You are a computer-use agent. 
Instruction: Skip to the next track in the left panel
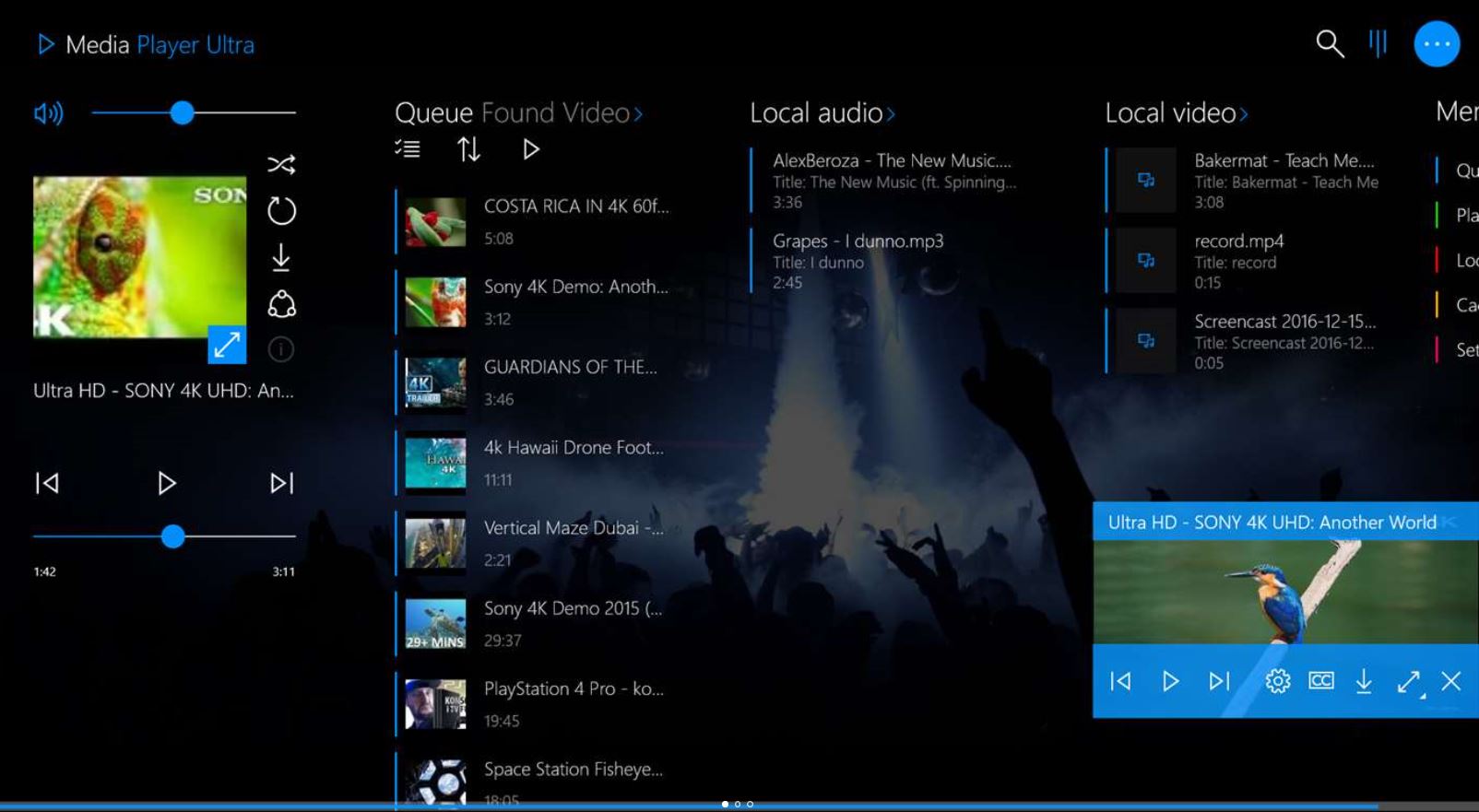coord(281,483)
